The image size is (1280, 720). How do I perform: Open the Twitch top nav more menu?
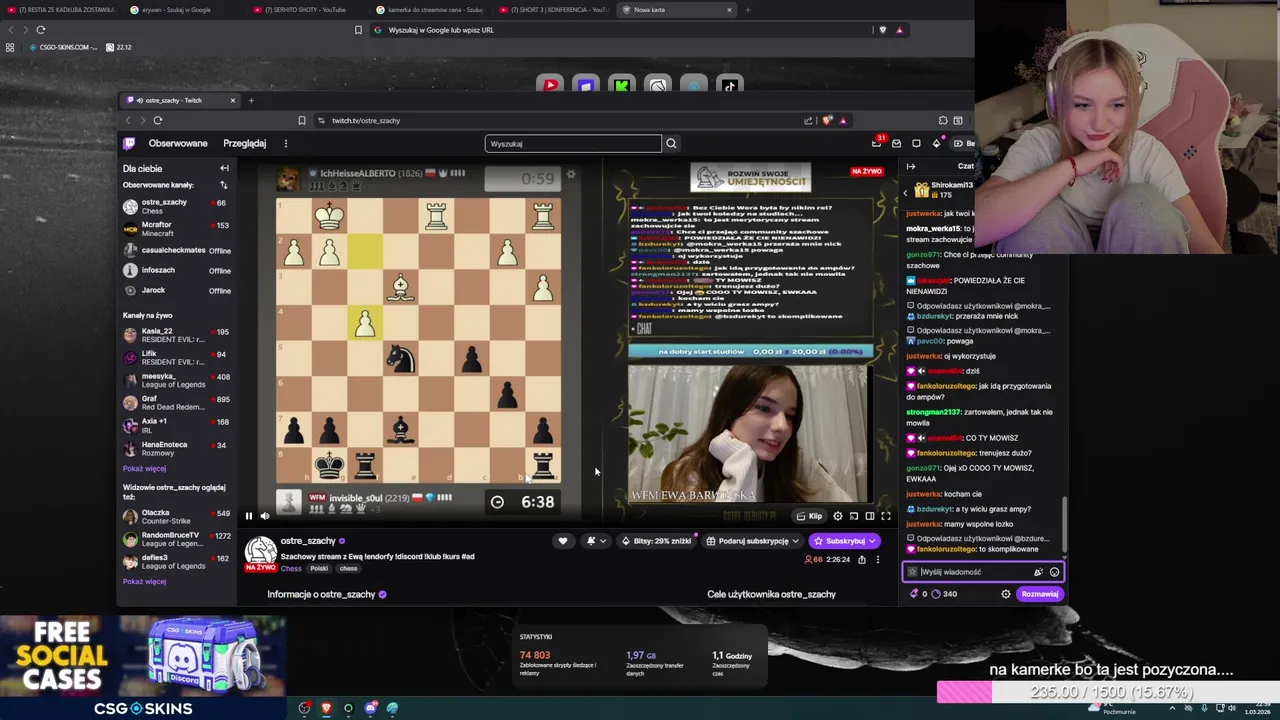[x=285, y=143]
